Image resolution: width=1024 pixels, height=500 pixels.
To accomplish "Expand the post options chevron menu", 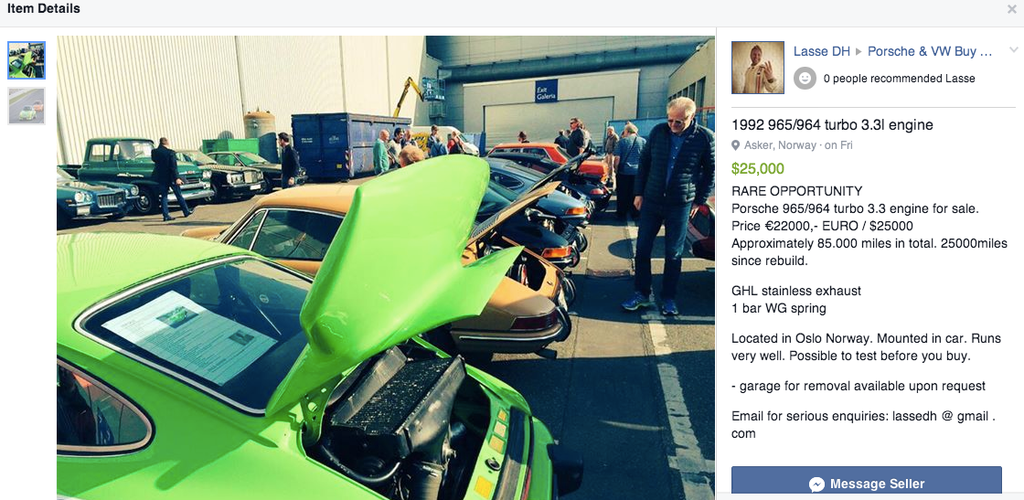I will pyautogui.click(x=1014, y=50).
